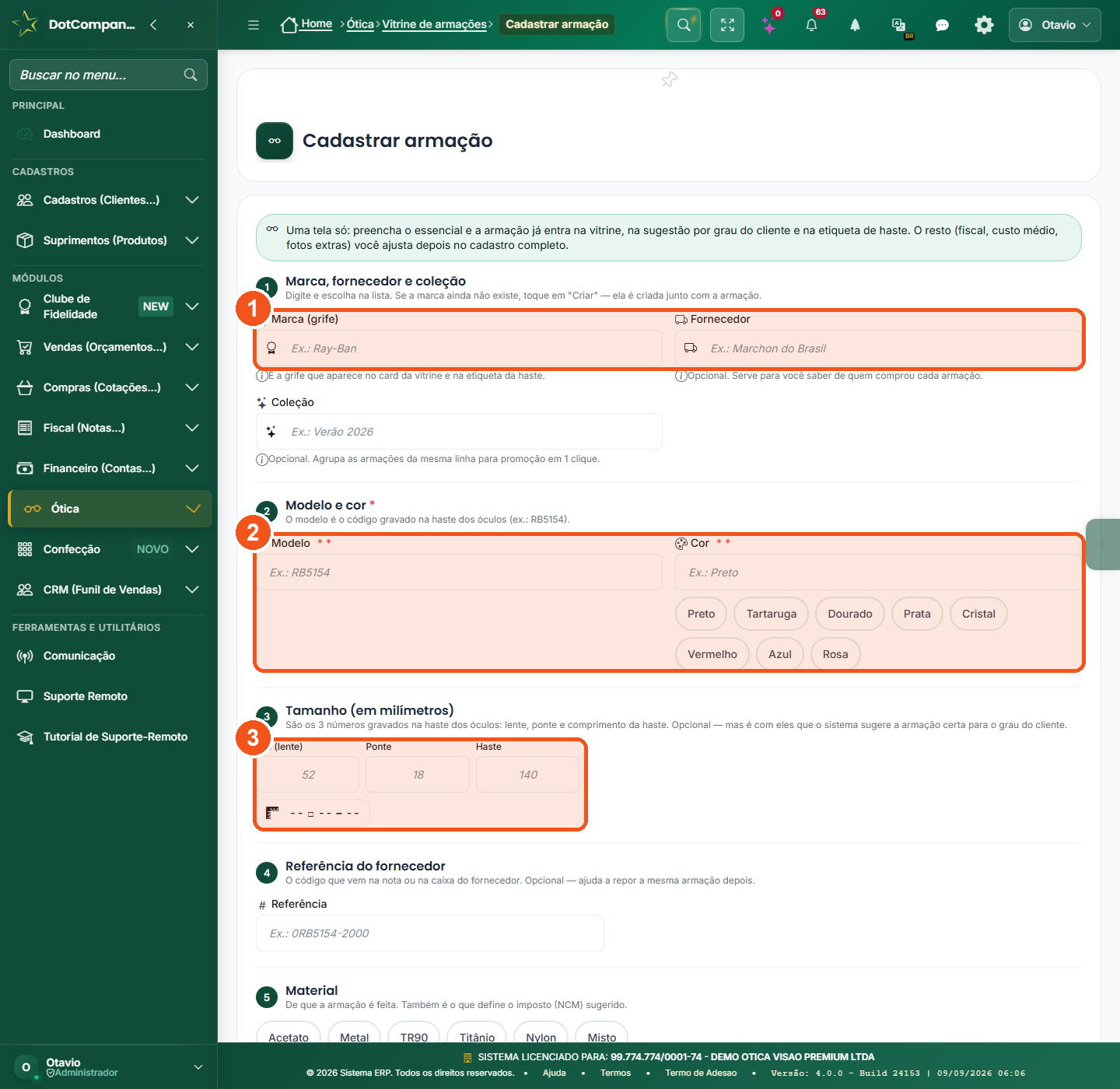Expand the Cadastros (Clientes...) menu
This screenshot has height=1089, width=1120.
[x=109, y=200]
